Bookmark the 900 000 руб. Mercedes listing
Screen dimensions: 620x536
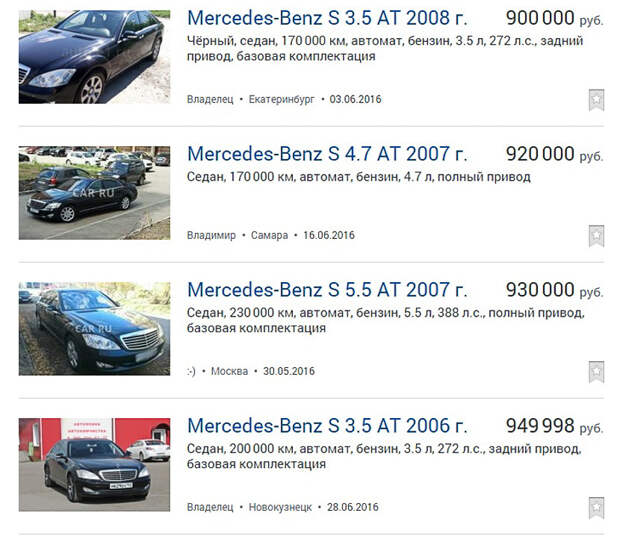596,100
